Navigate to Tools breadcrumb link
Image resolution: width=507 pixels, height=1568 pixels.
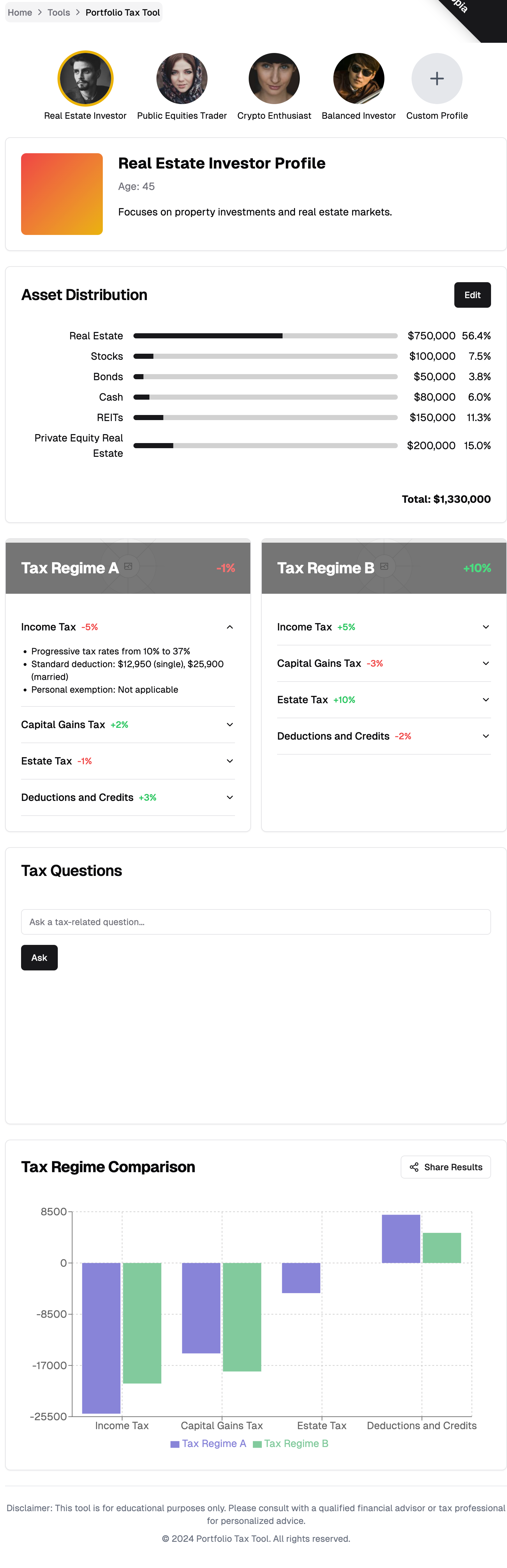[58, 12]
